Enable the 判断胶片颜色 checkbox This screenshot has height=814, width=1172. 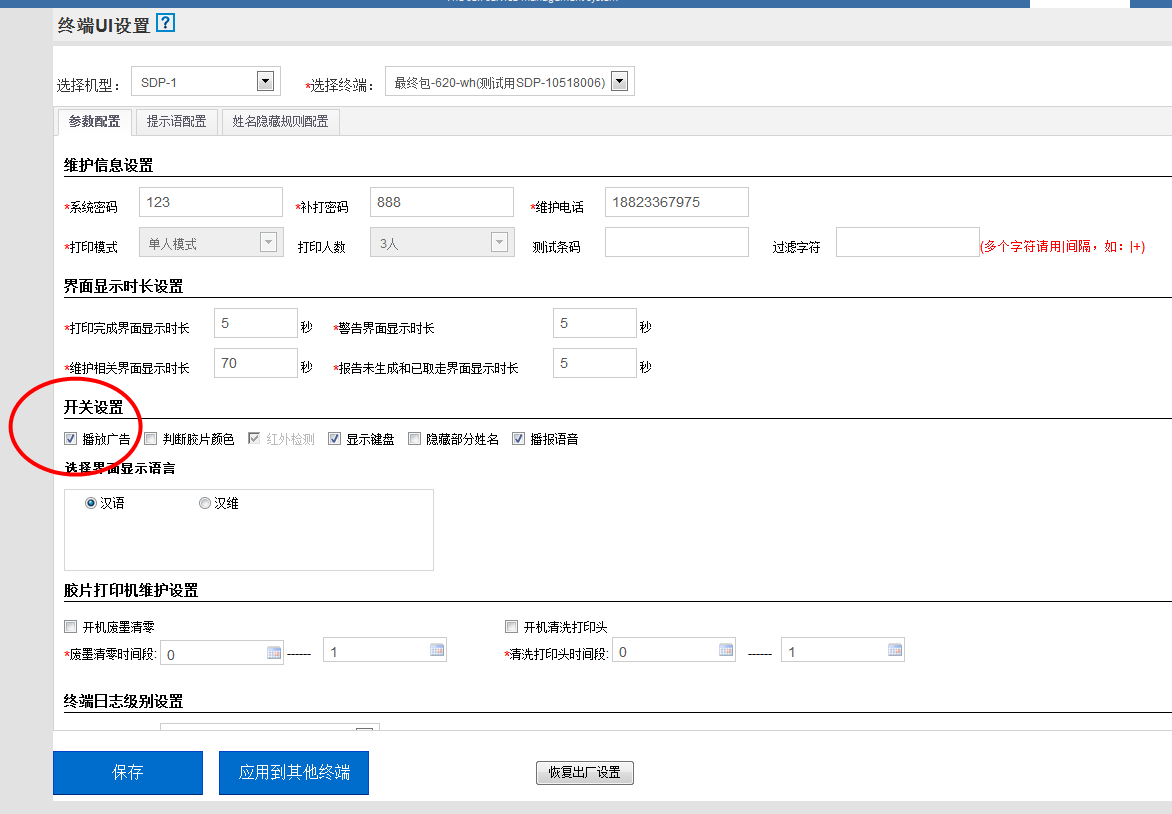[151, 438]
